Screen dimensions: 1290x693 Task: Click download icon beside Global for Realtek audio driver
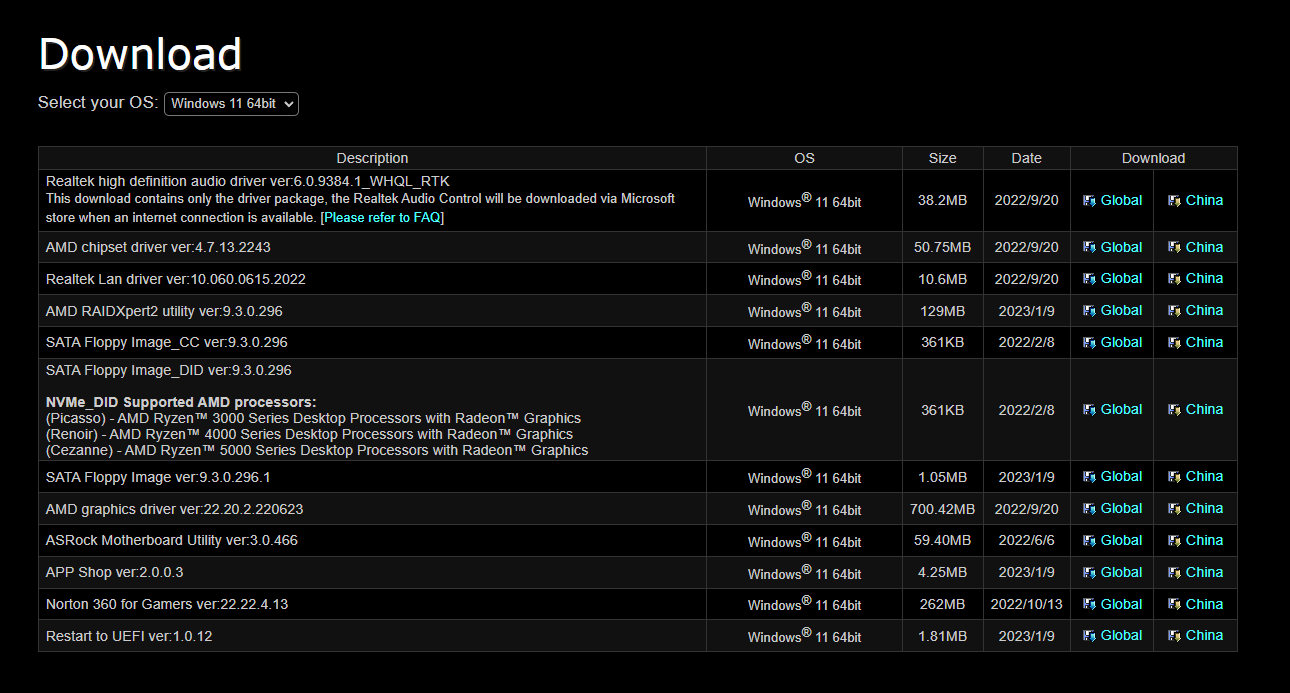click(x=1089, y=200)
